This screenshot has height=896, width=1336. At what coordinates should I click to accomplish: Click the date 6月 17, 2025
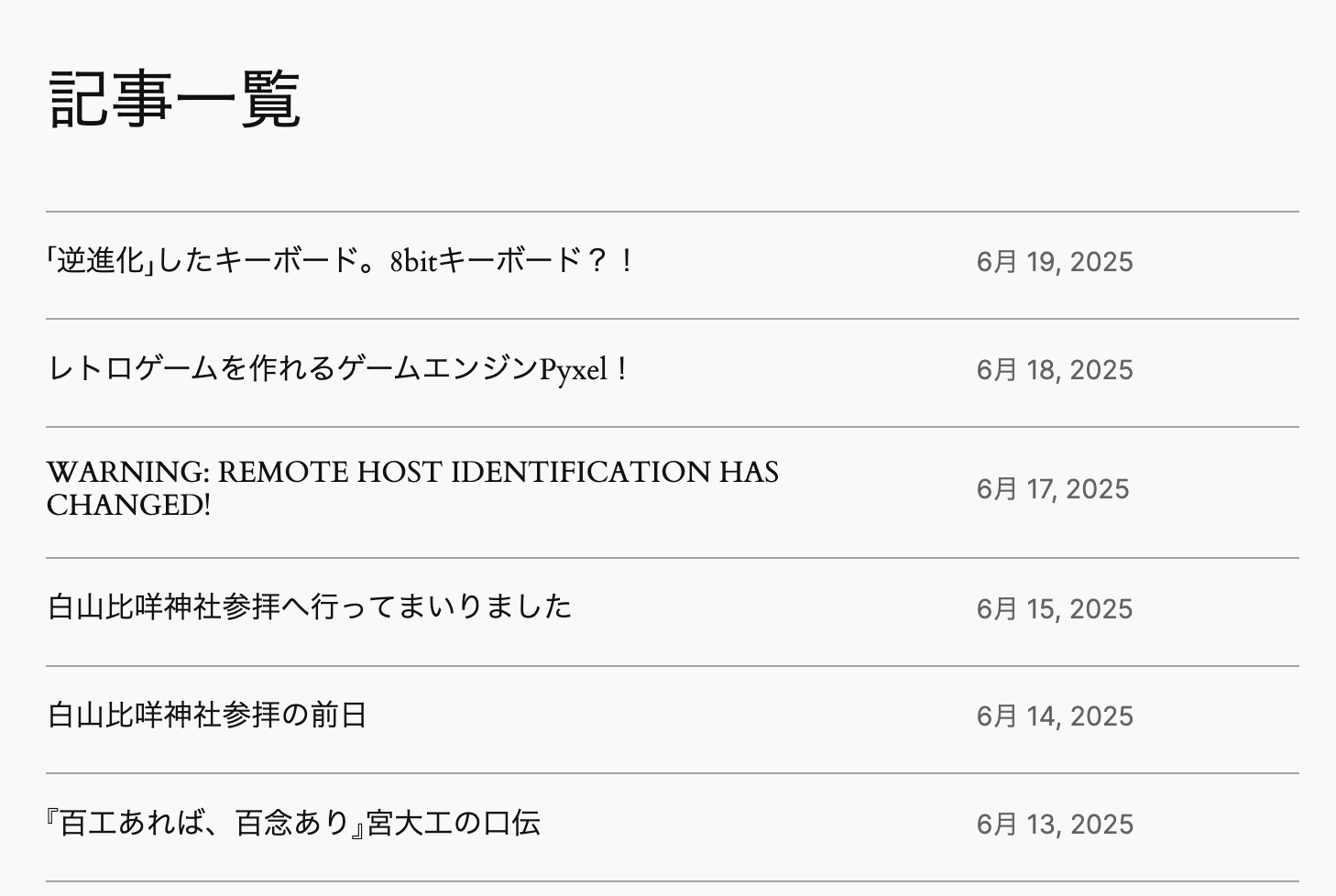pyautogui.click(x=1053, y=489)
